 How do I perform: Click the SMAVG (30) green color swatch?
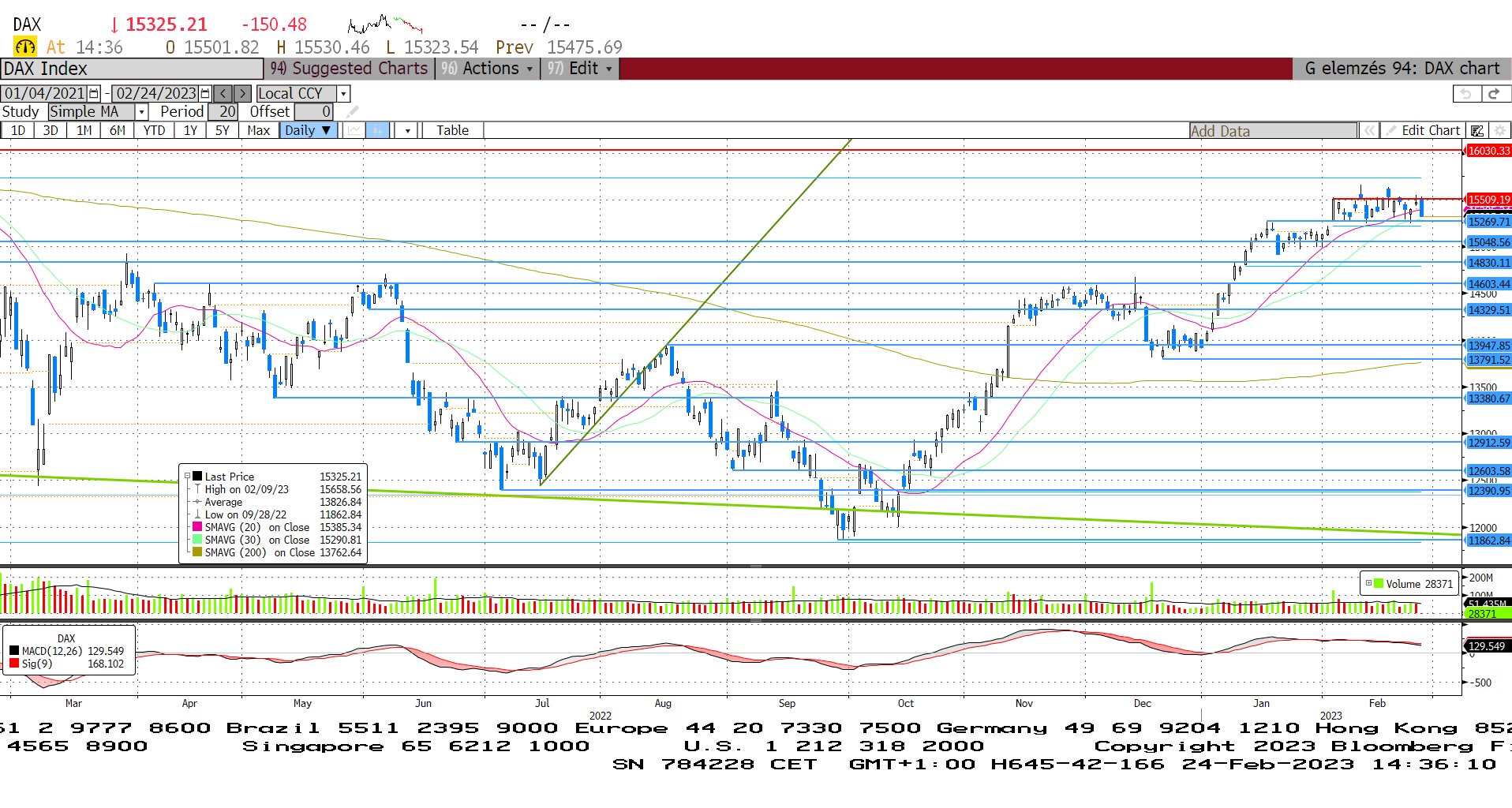click(197, 540)
